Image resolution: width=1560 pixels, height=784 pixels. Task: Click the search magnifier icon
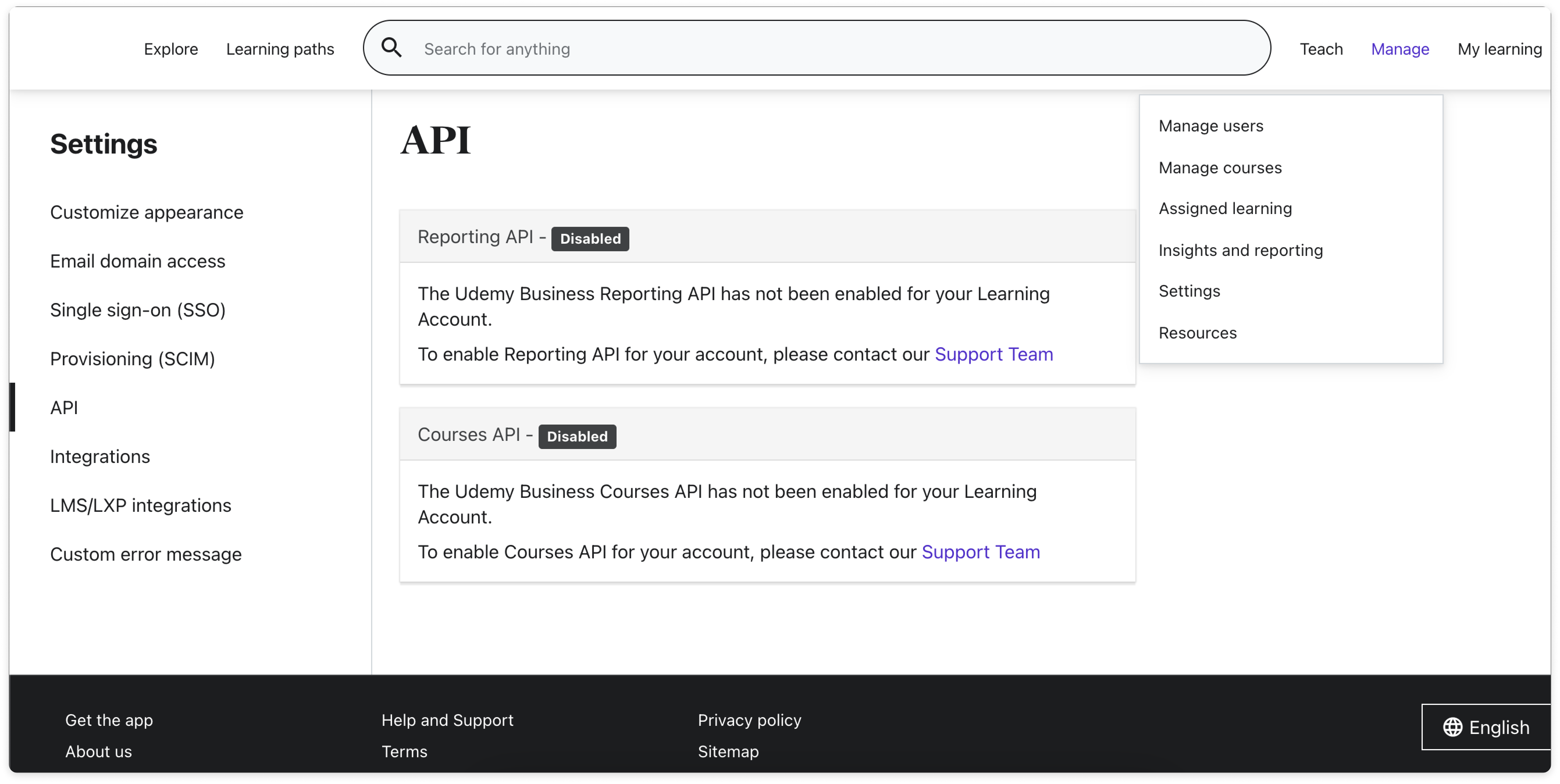tap(391, 48)
